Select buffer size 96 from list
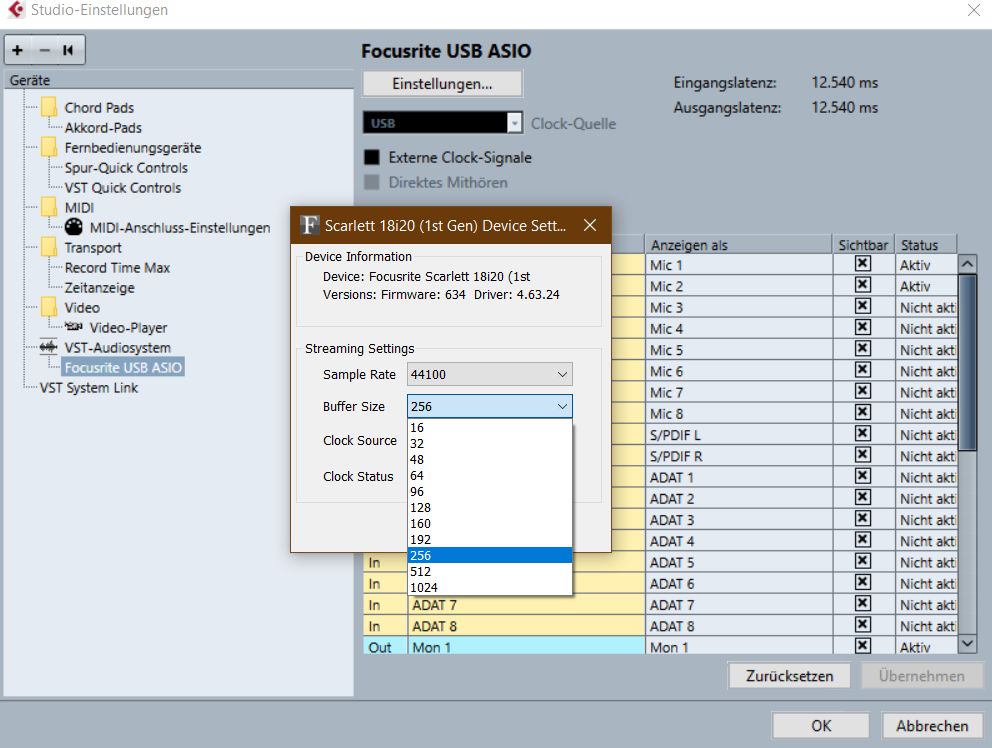992x748 pixels. pyautogui.click(x=490, y=491)
